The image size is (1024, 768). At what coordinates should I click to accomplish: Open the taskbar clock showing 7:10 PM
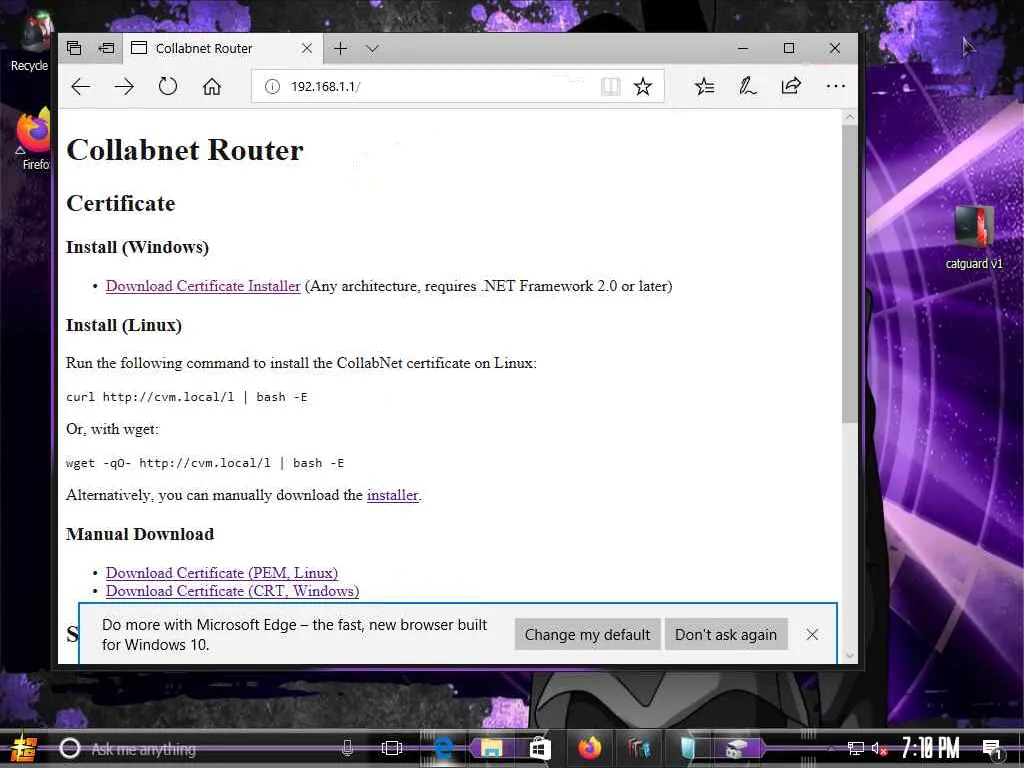[x=931, y=748]
